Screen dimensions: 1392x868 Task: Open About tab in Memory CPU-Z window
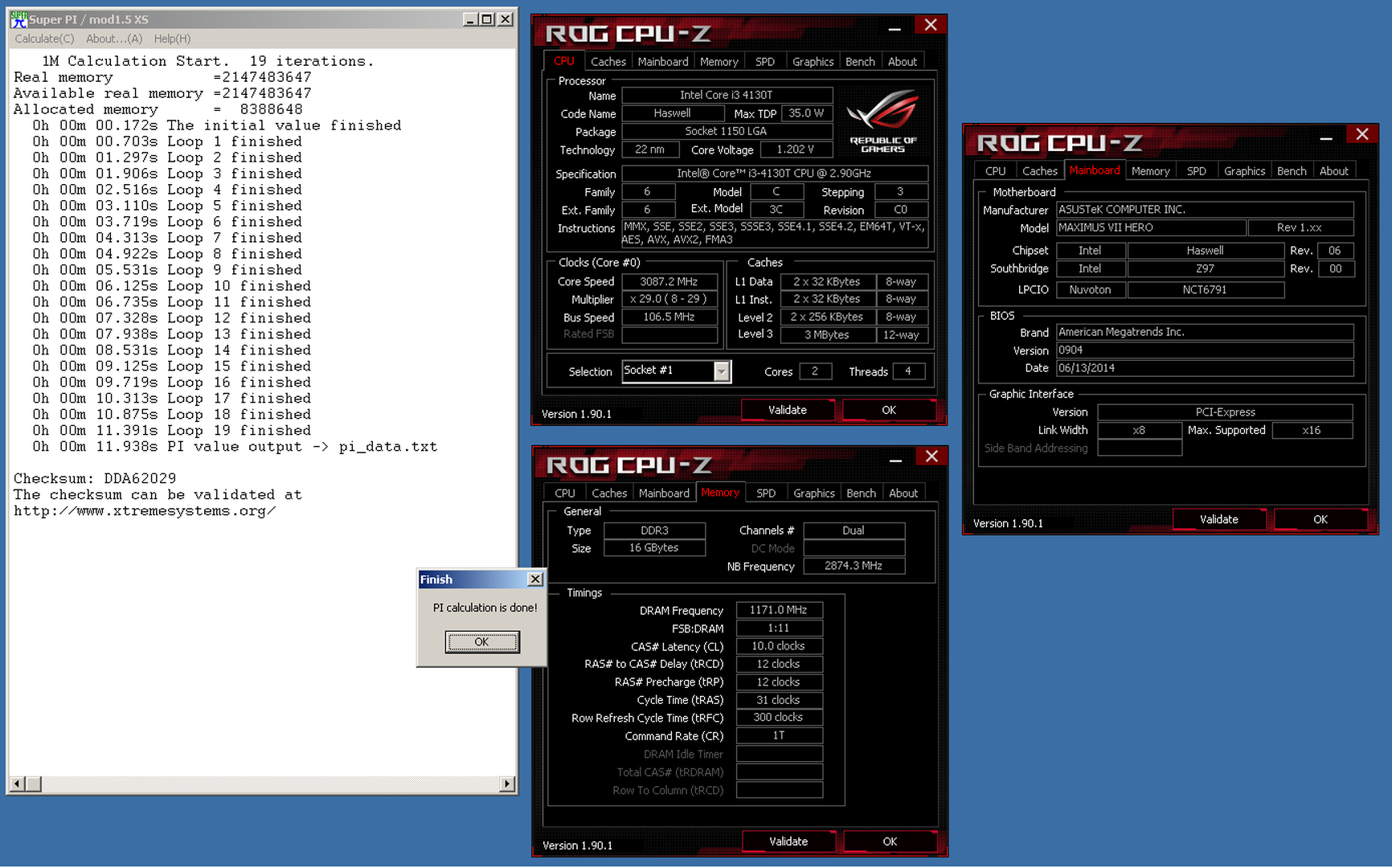click(903, 493)
